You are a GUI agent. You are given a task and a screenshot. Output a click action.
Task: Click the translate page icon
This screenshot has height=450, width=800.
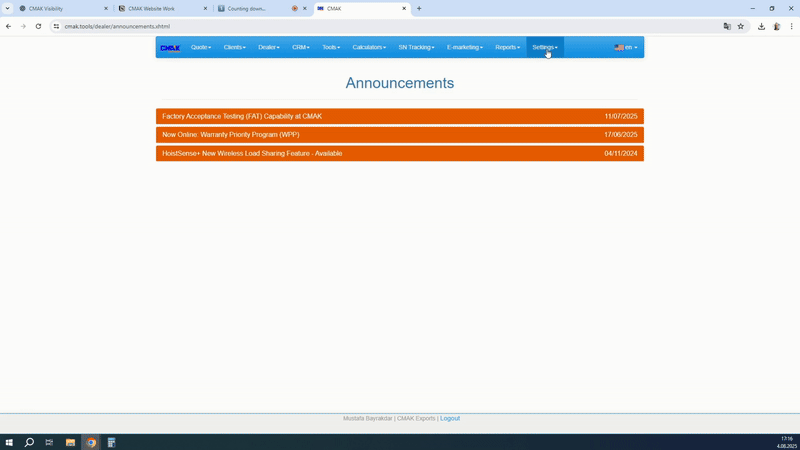coord(727,27)
